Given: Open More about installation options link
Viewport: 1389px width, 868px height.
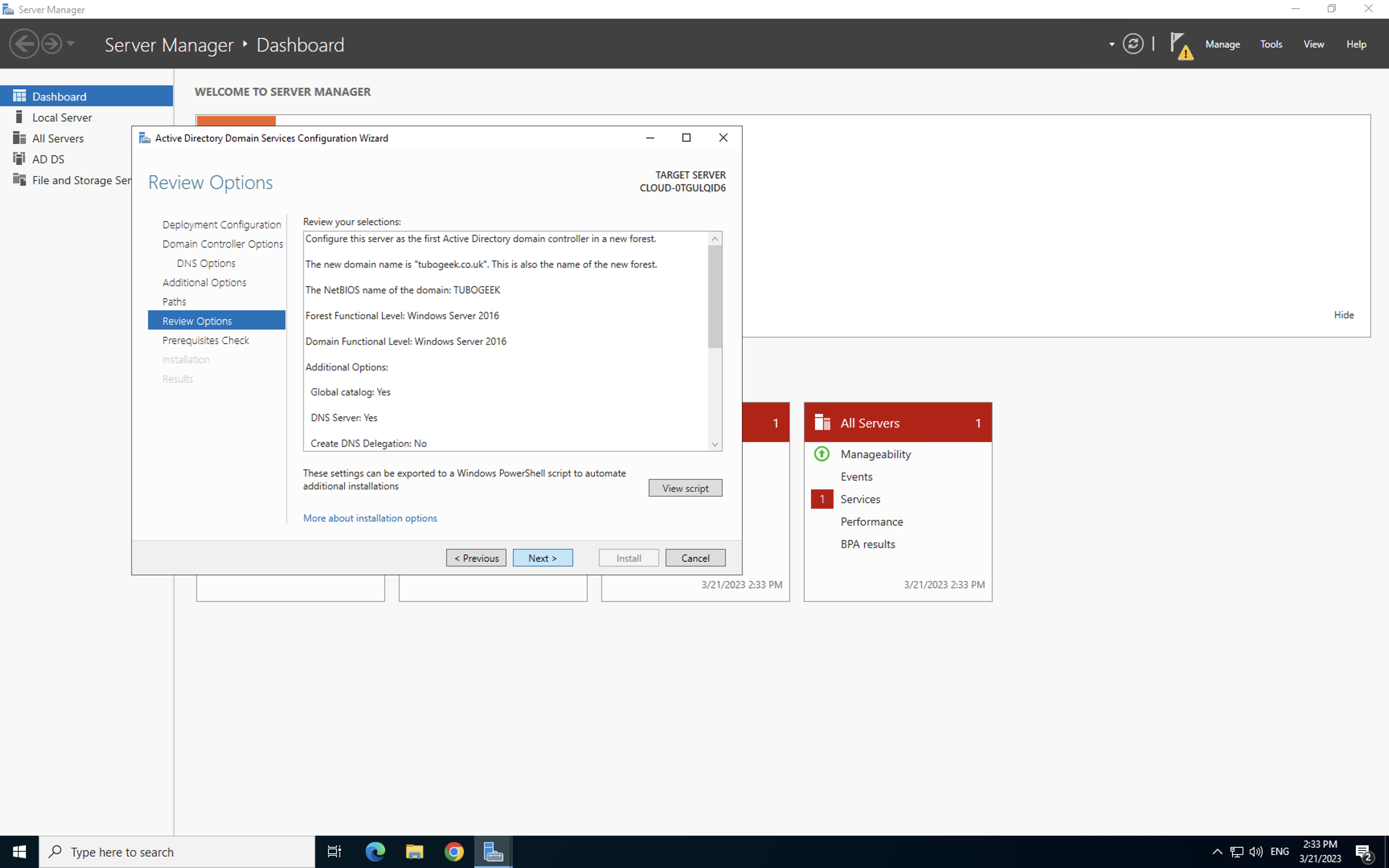Looking at the screenshot, I should click(x=370, y=518).
